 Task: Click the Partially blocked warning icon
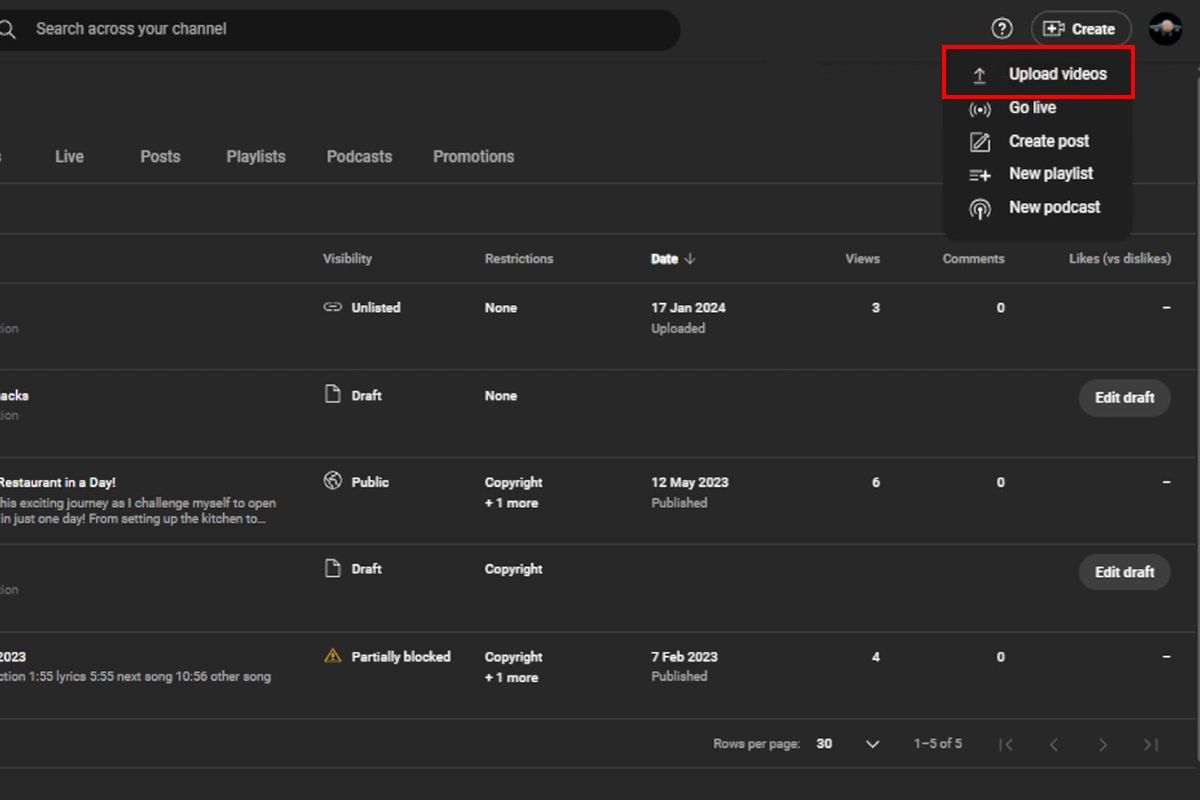click(x=333, y=656)
